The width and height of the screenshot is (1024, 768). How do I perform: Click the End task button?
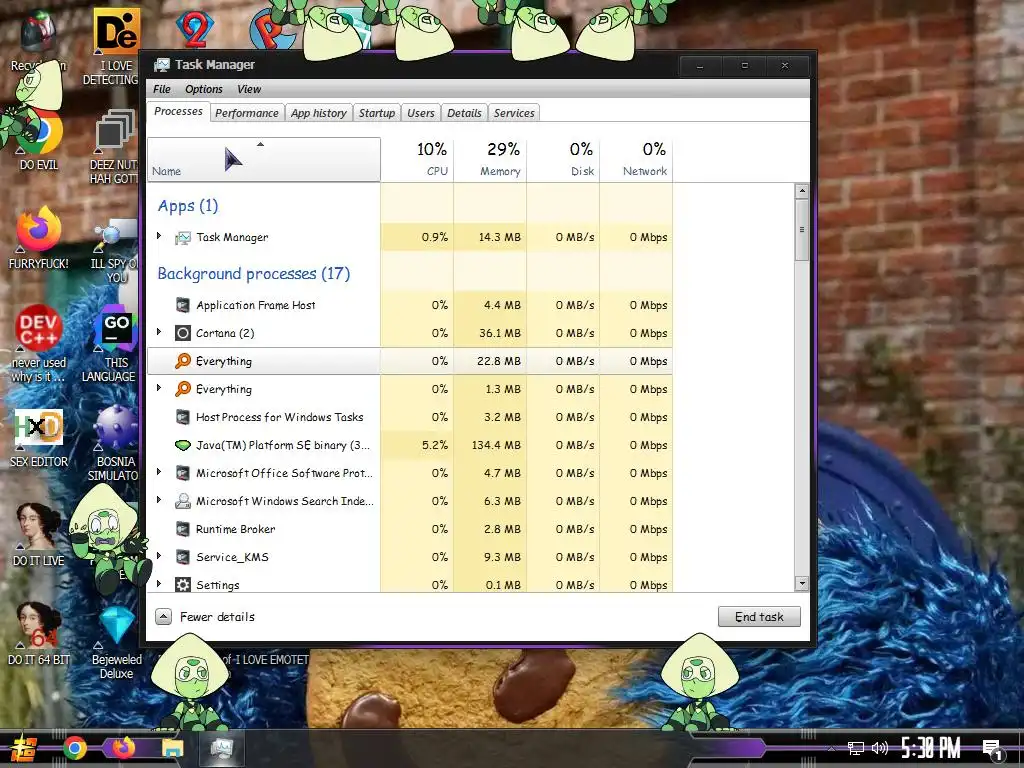[x=759, y=616]
